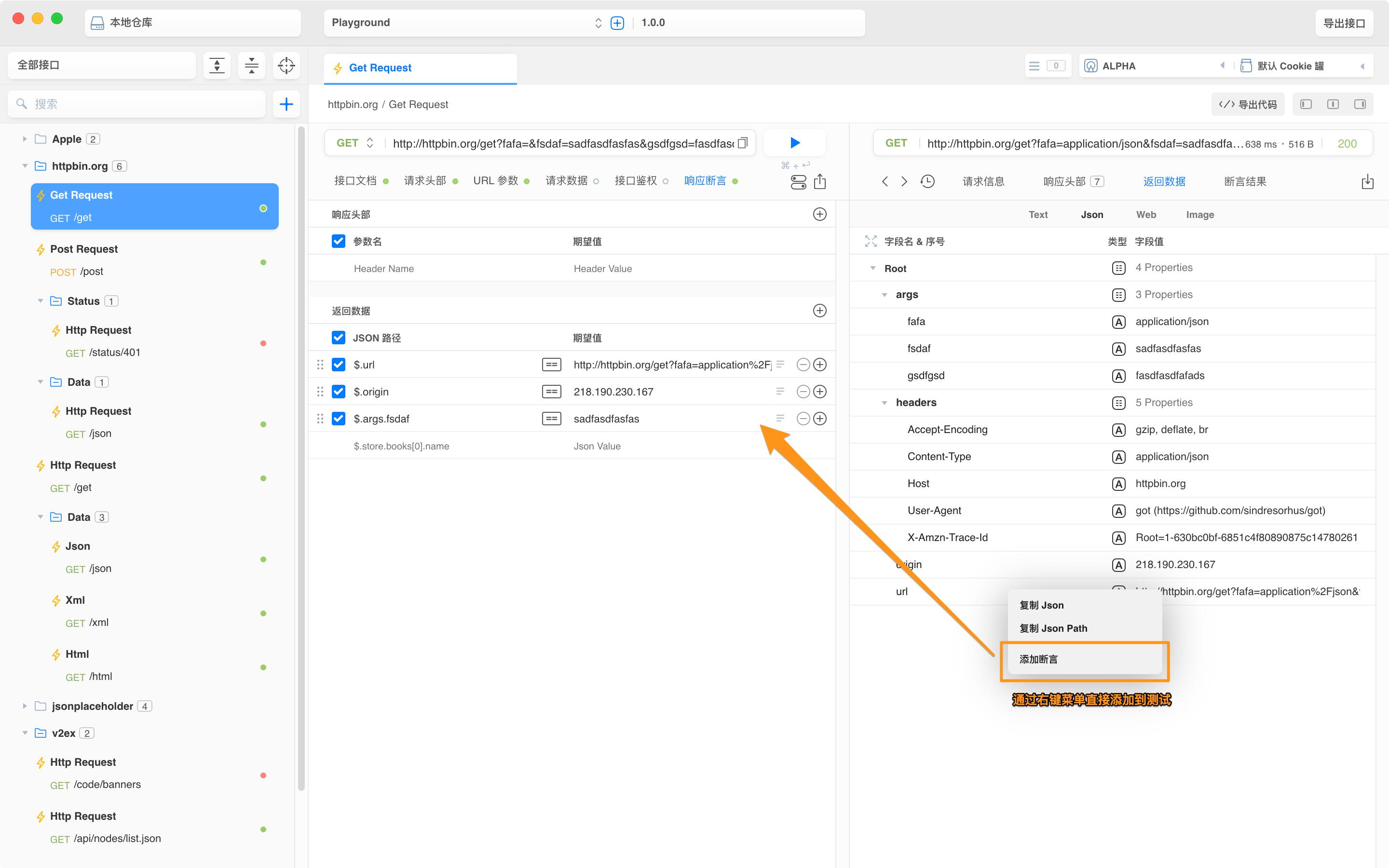
Task: Collapse the httpbin.org folder
Action: [x=25, y=166]
